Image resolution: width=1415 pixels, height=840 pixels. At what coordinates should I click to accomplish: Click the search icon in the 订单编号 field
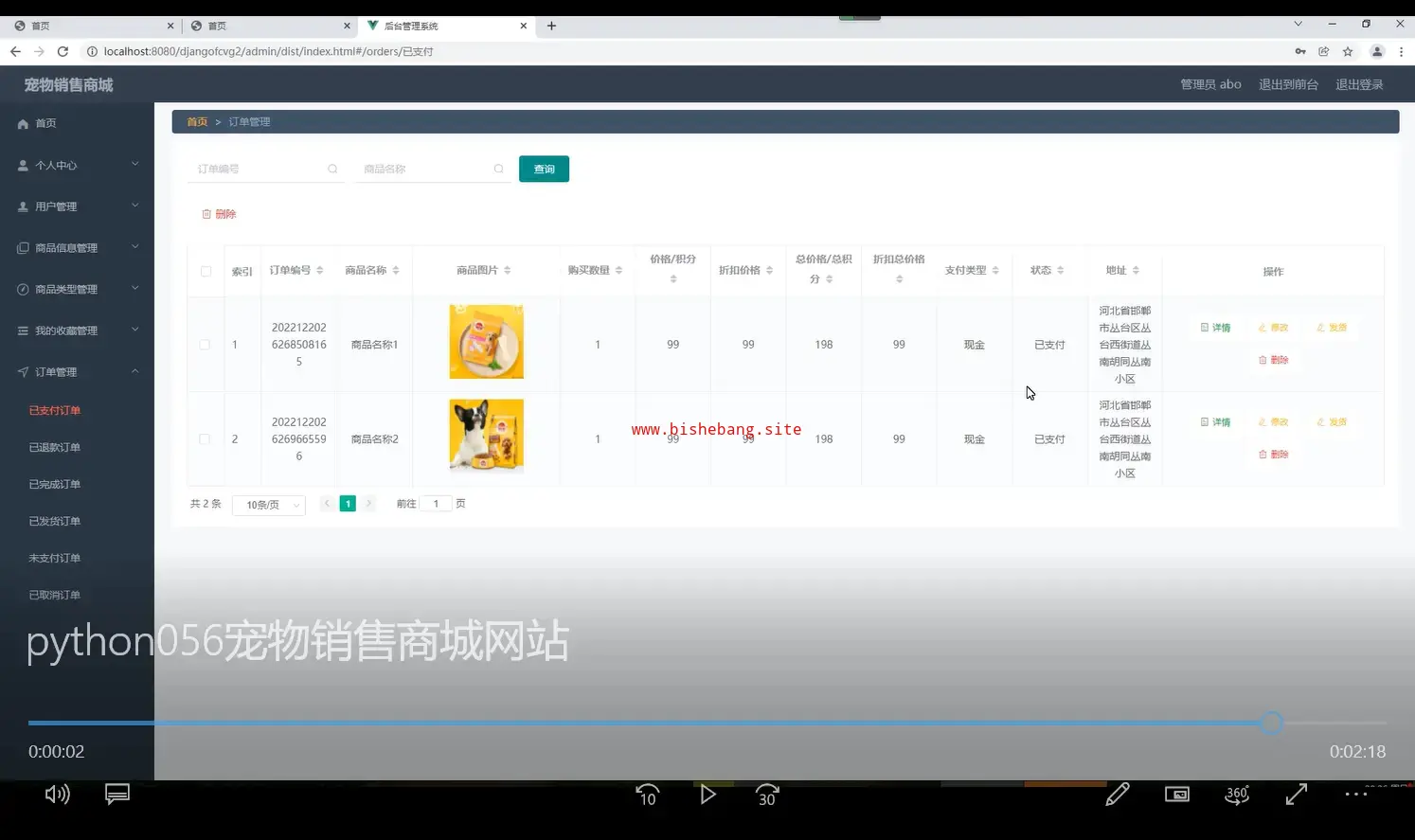[x=332, y=169]
